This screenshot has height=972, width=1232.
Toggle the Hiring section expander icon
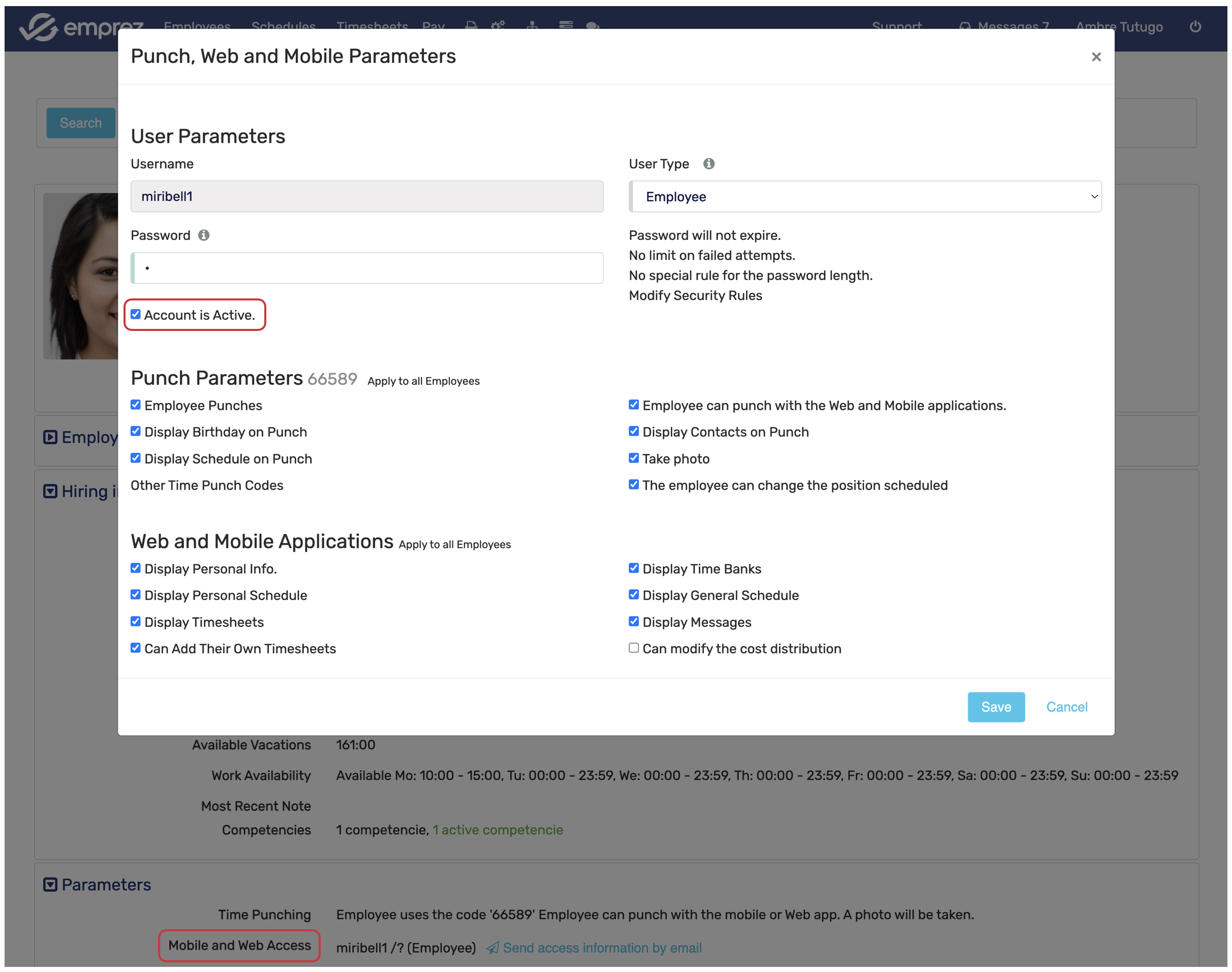(x=50, y=491)
